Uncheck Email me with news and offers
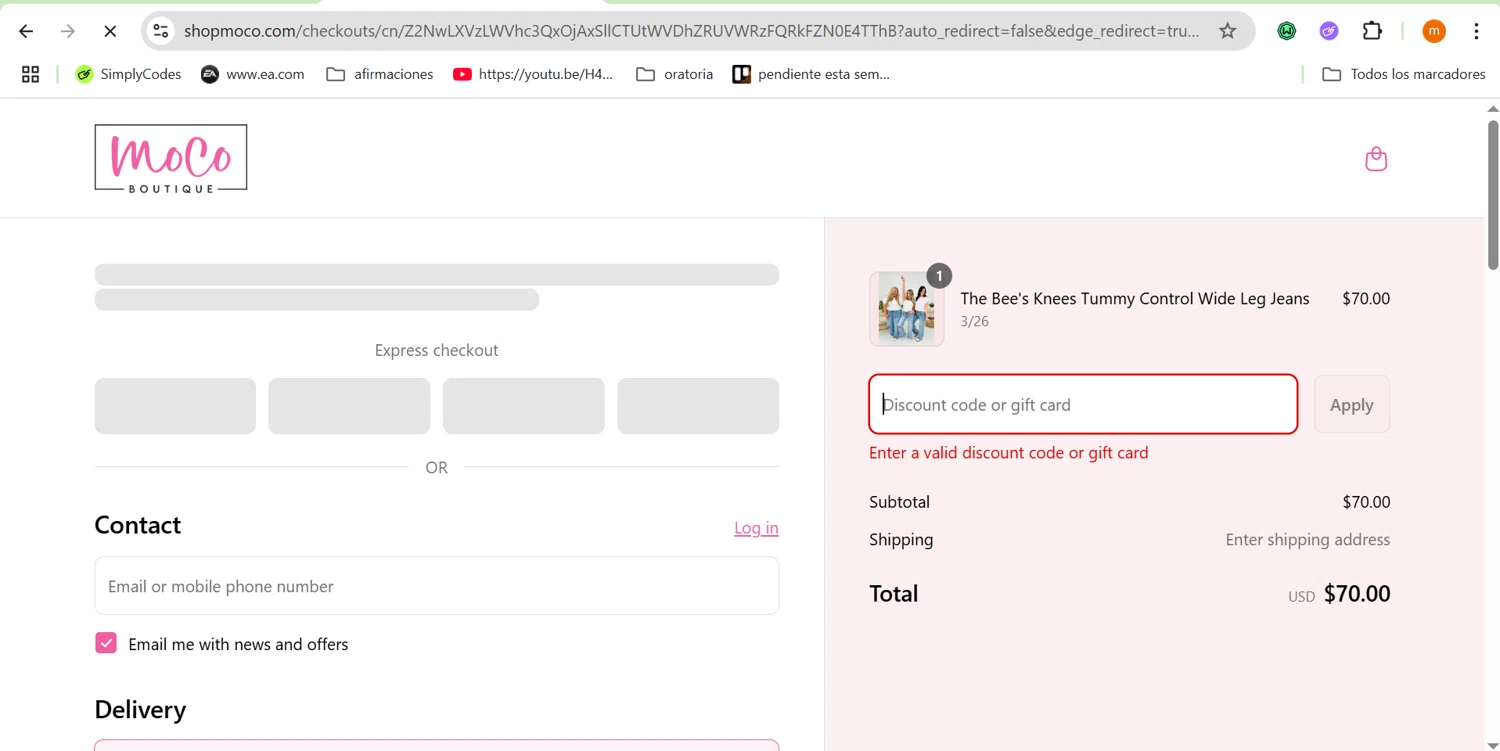The image size is (1500, 751). click(106, 643)
